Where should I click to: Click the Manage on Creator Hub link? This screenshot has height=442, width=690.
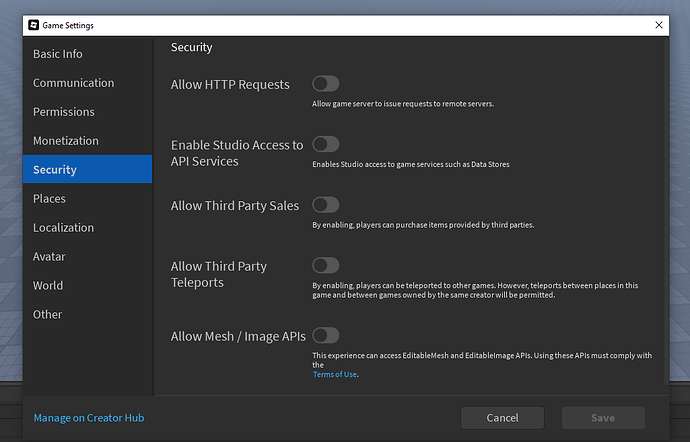pos(88,417)
